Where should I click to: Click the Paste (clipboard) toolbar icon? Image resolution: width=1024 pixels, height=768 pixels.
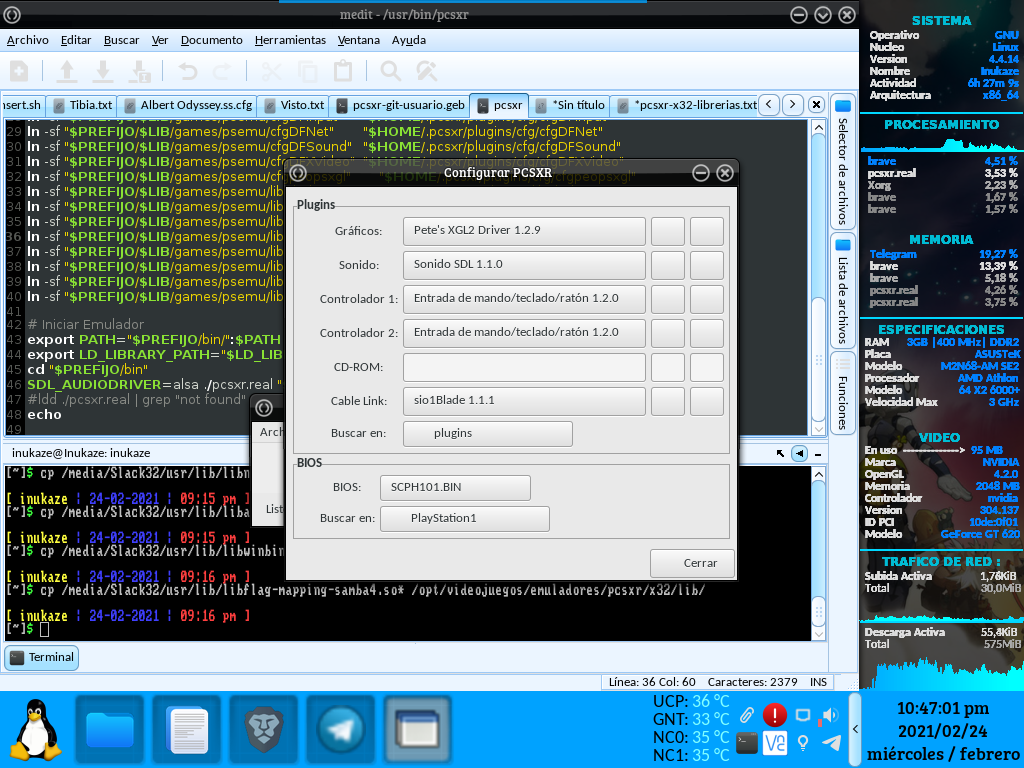click(342, 71)
